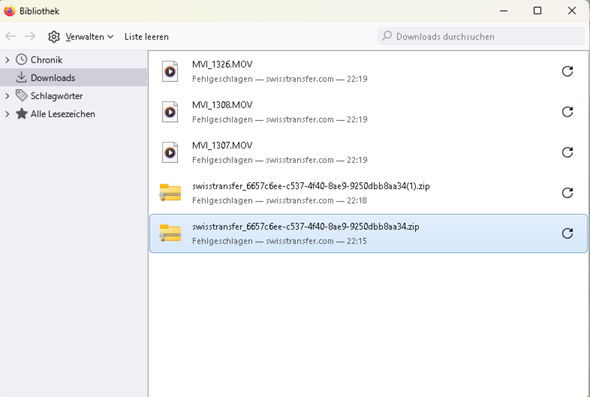Retry download of MVI_1326.MOV
Image resolution: width=590 pixels, height=397 pixels.
coord(567,71)
